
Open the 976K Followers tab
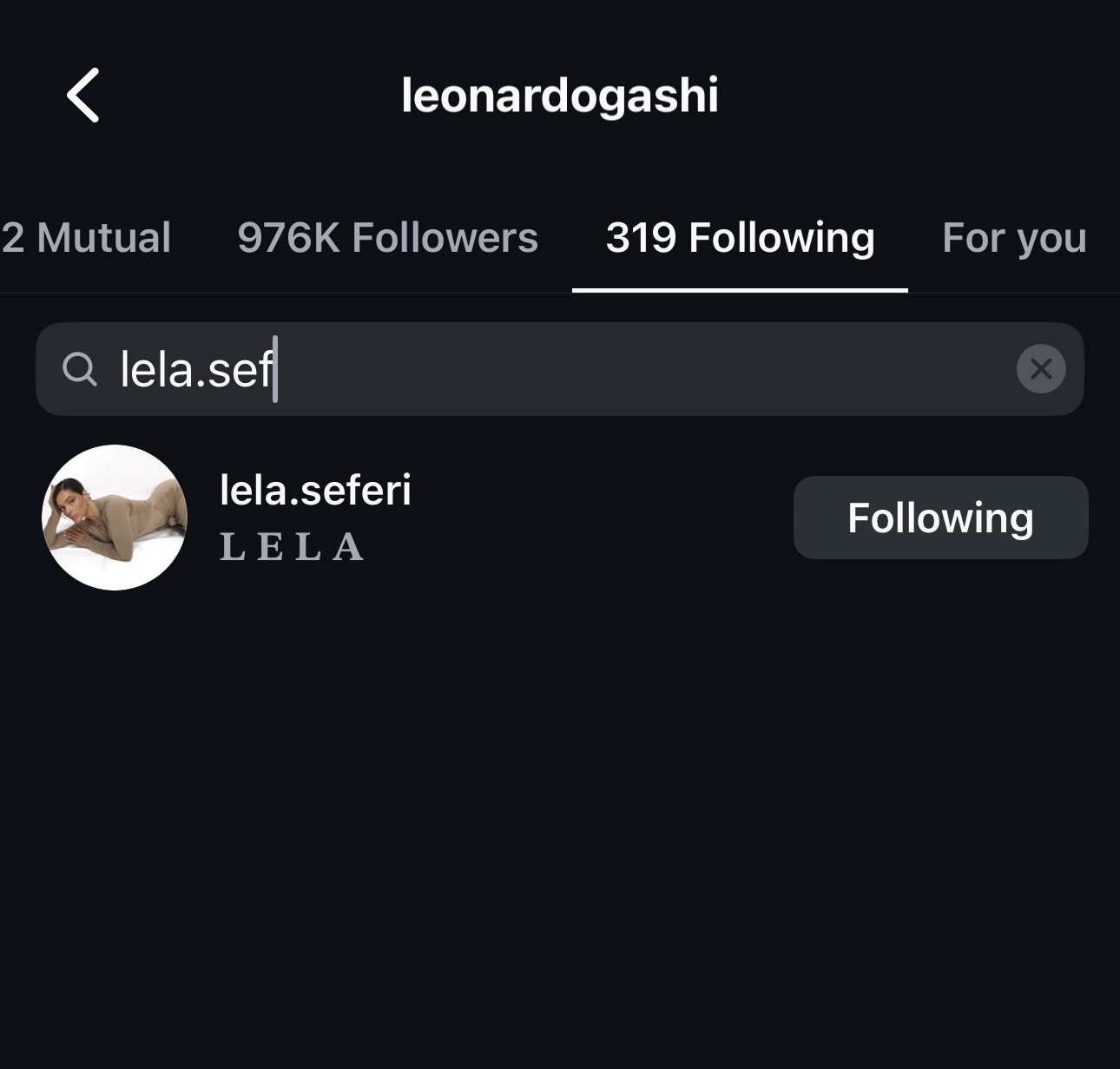pos(387,238)
